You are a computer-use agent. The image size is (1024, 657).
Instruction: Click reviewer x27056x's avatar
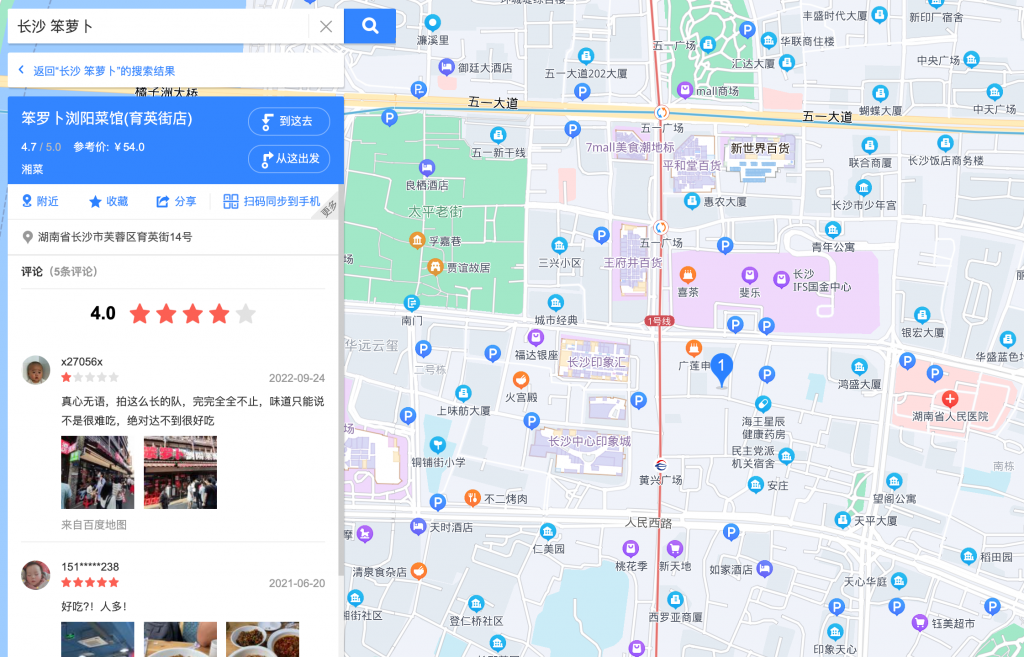click(36, 370)
